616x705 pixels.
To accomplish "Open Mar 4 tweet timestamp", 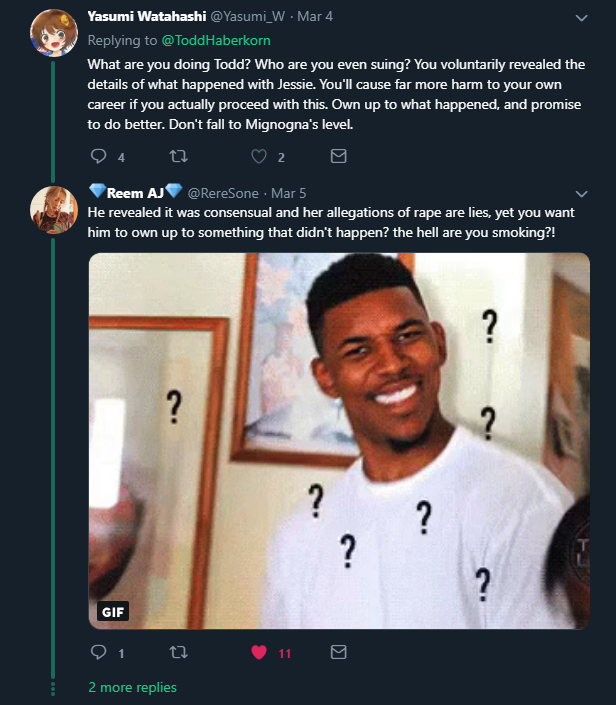I will point(315,17).
